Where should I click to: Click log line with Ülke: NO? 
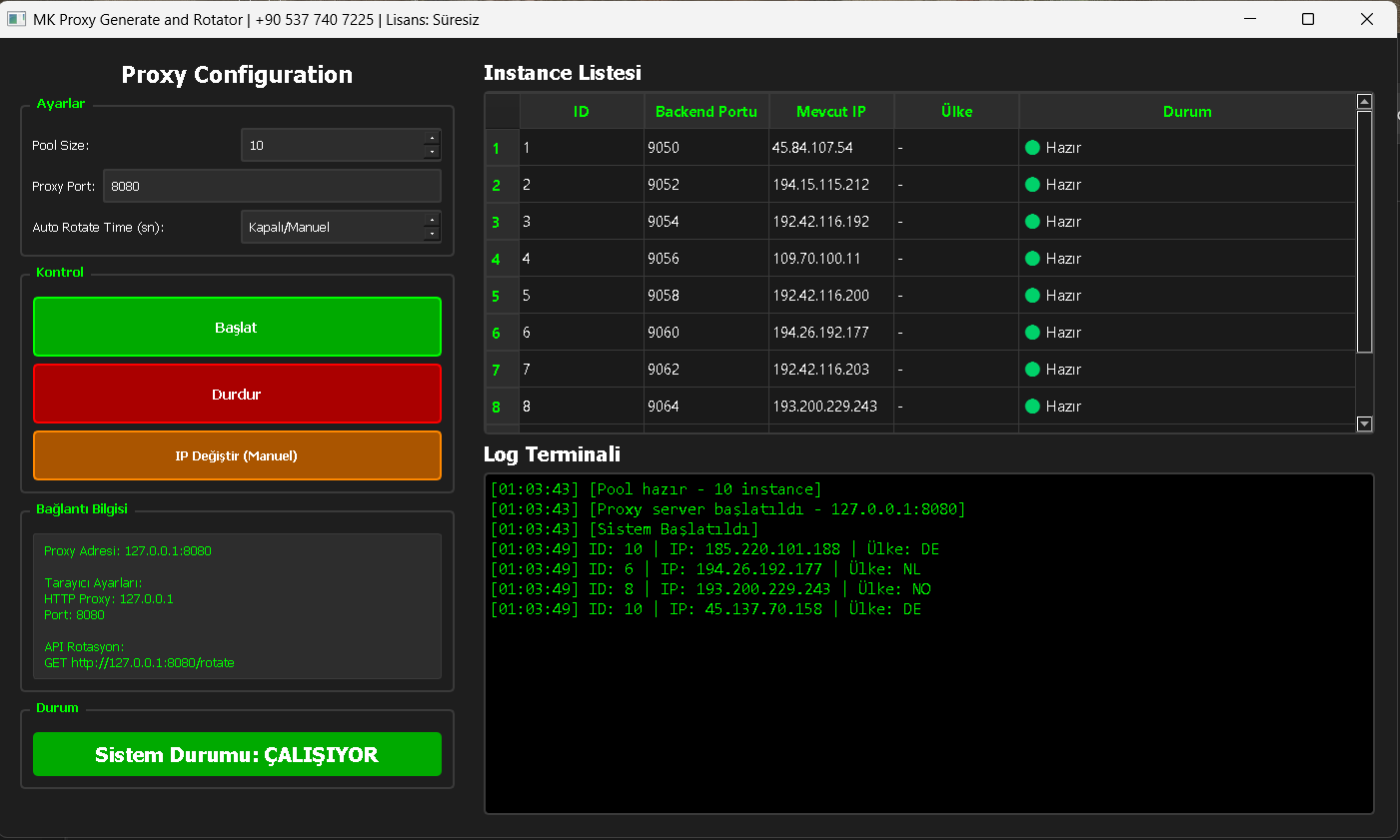710,589
